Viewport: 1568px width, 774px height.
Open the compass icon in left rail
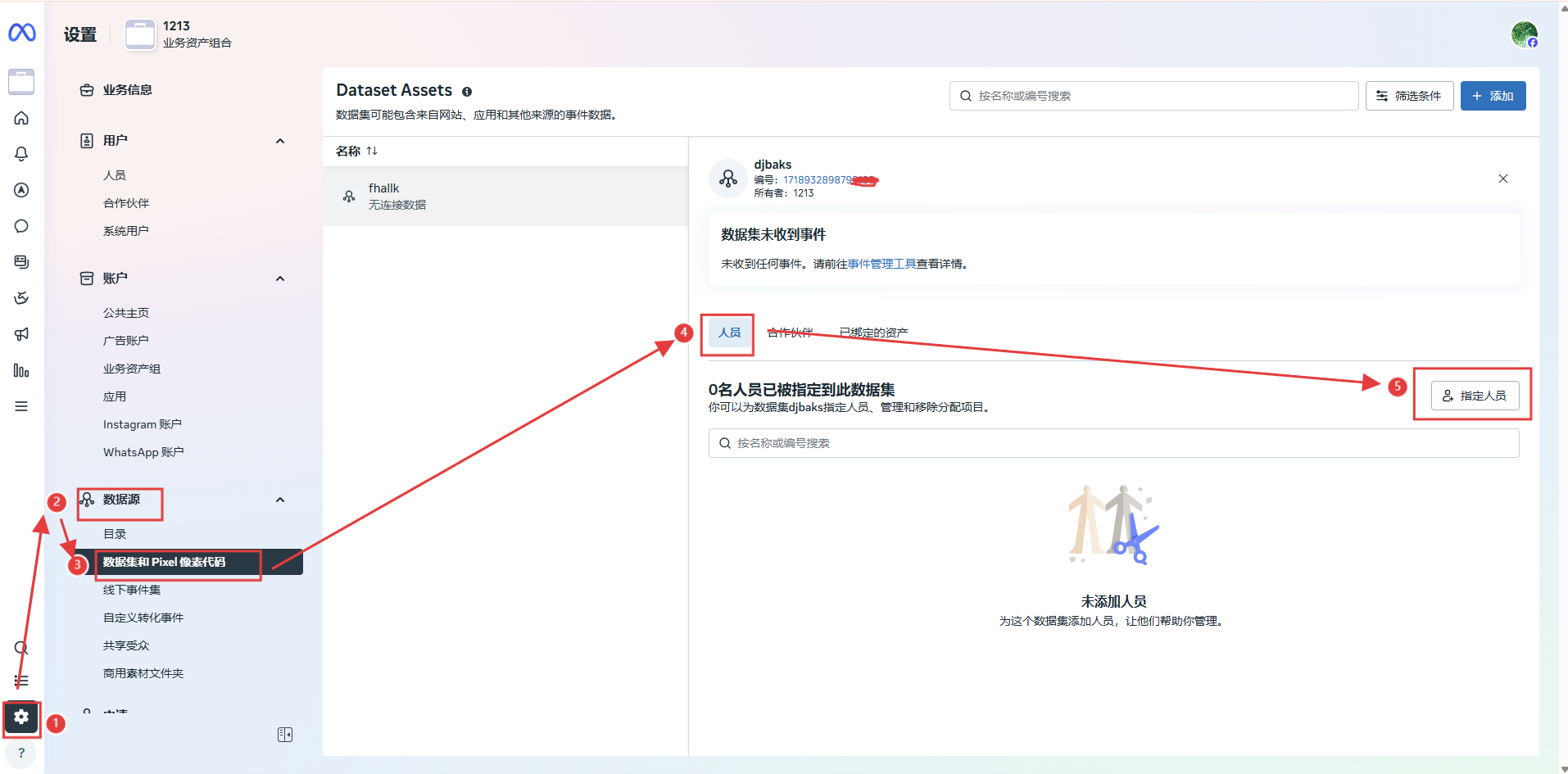click(21, 190)
